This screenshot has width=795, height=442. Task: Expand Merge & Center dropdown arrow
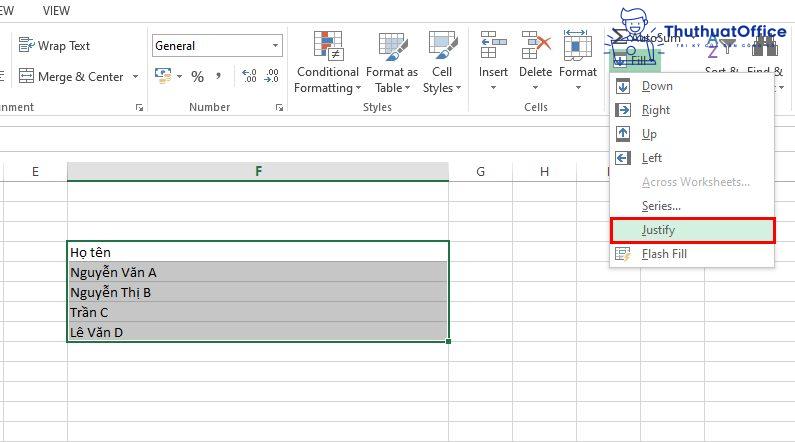(x=135, y=77)
